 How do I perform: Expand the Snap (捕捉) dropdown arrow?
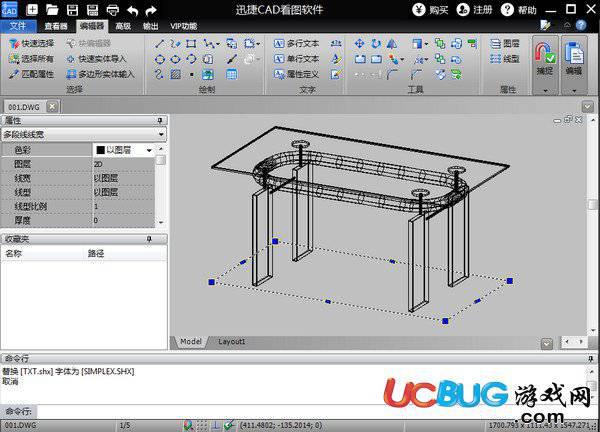click(x=545, y=91)
